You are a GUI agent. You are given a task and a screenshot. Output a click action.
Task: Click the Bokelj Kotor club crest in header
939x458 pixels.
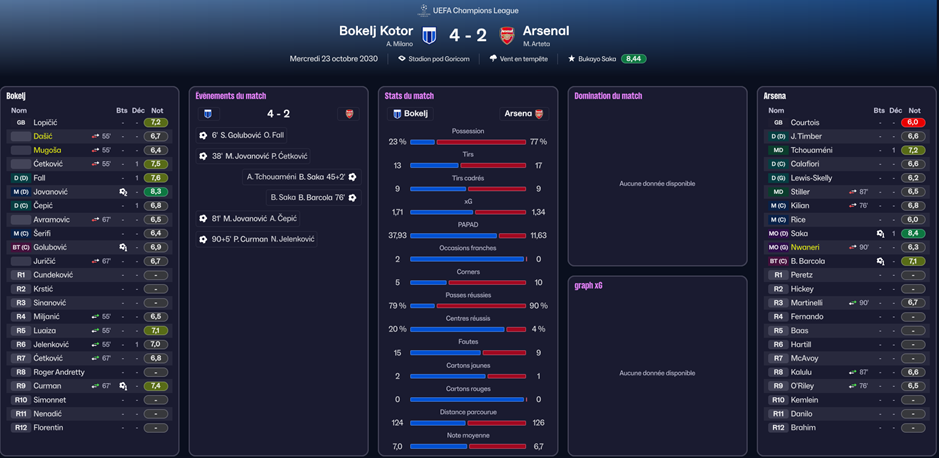429,36
